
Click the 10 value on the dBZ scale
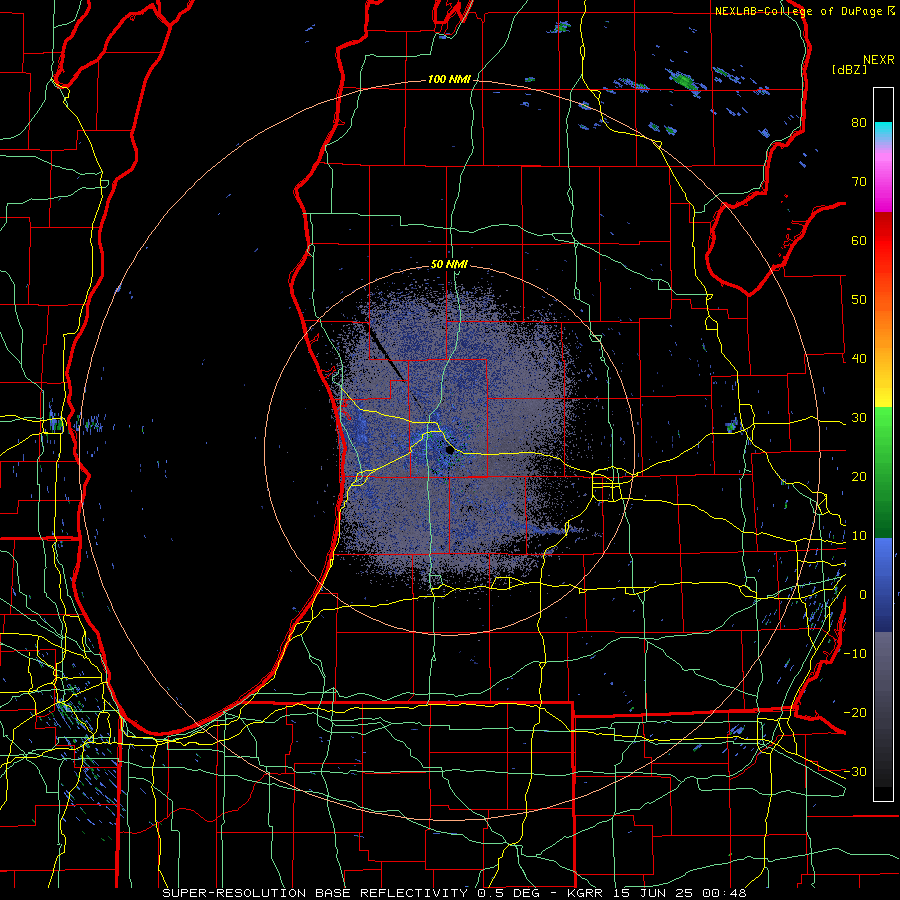[x=859, y=536]
